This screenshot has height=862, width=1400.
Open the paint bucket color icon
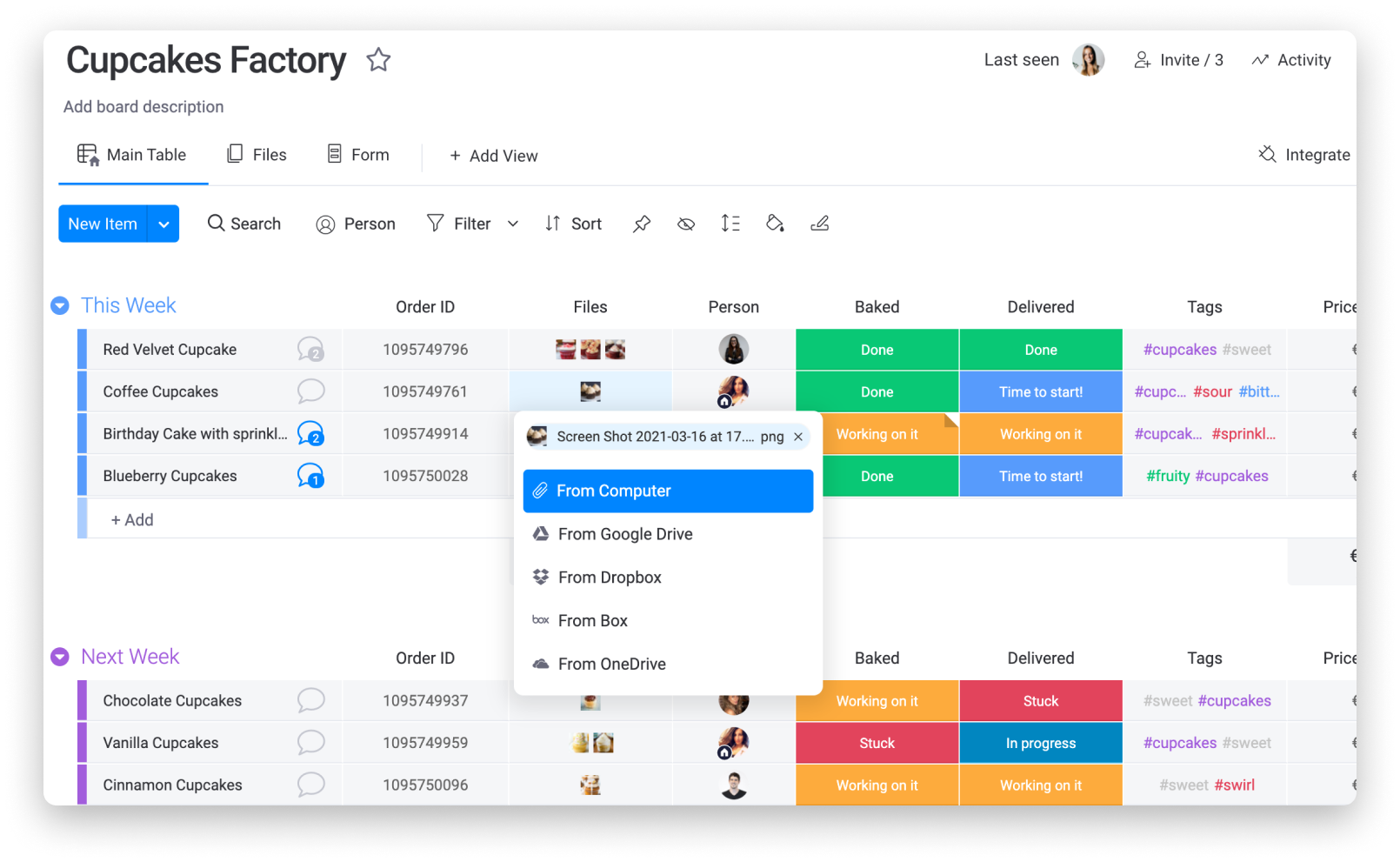775,224
